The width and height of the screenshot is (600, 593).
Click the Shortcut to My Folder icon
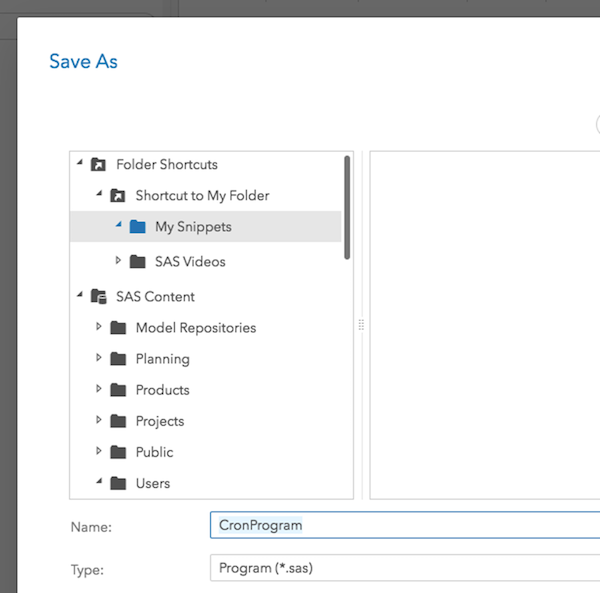118,196
